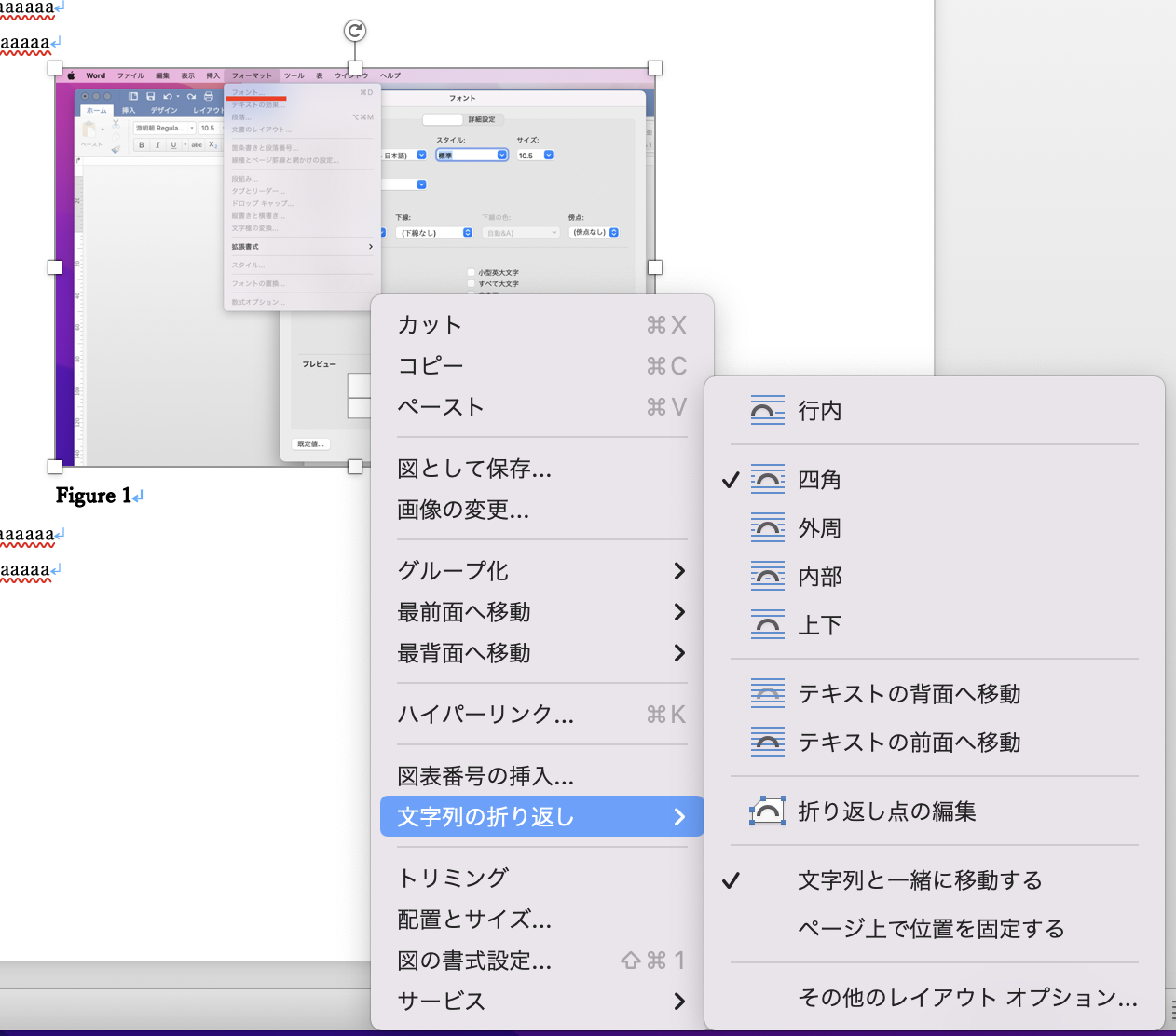Enable ページ上で位置を固定する
1176x1036 pixels.
[x=935, y=929]
